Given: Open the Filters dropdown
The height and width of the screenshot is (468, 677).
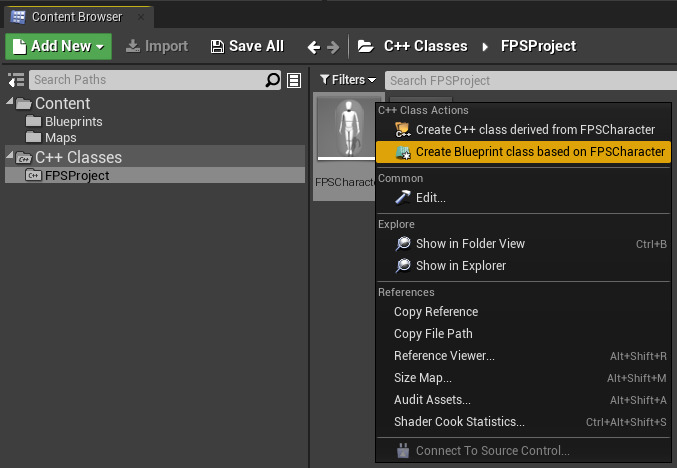Looking at the screenshot, I should [x=348, y=80].
